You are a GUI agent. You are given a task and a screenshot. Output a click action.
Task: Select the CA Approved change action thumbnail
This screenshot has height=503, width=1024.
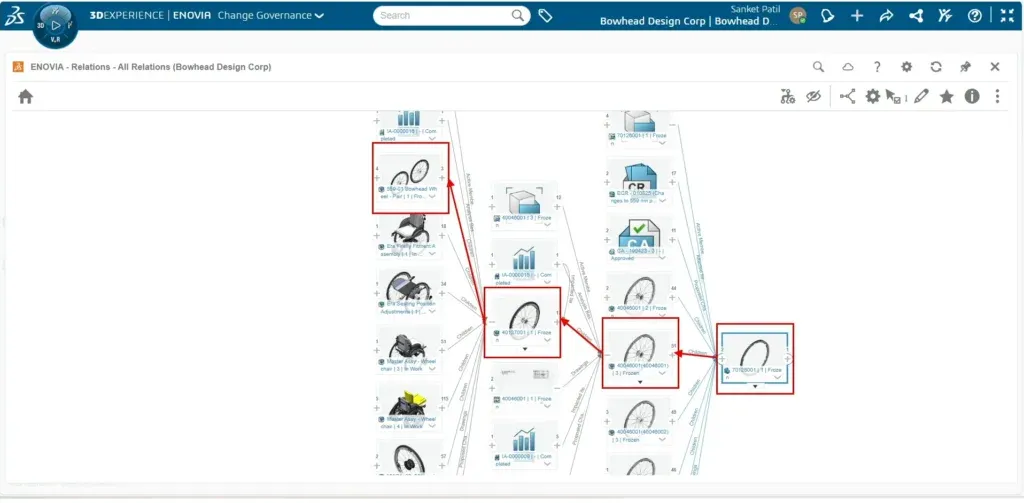coord(640,233)
